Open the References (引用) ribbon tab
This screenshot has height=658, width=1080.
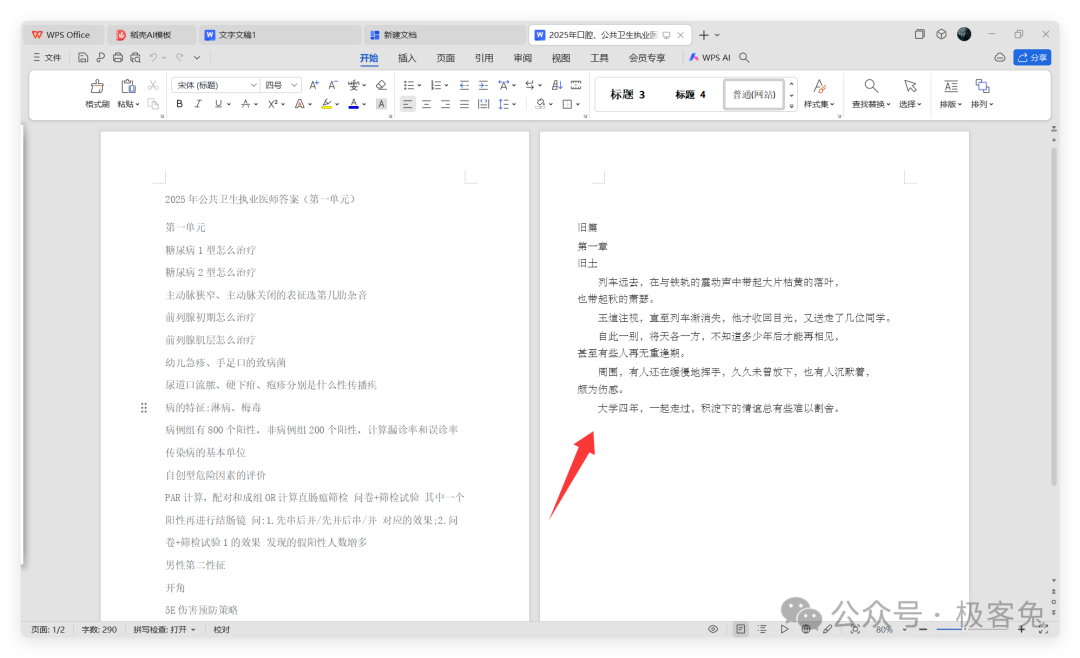coord(484,58)
